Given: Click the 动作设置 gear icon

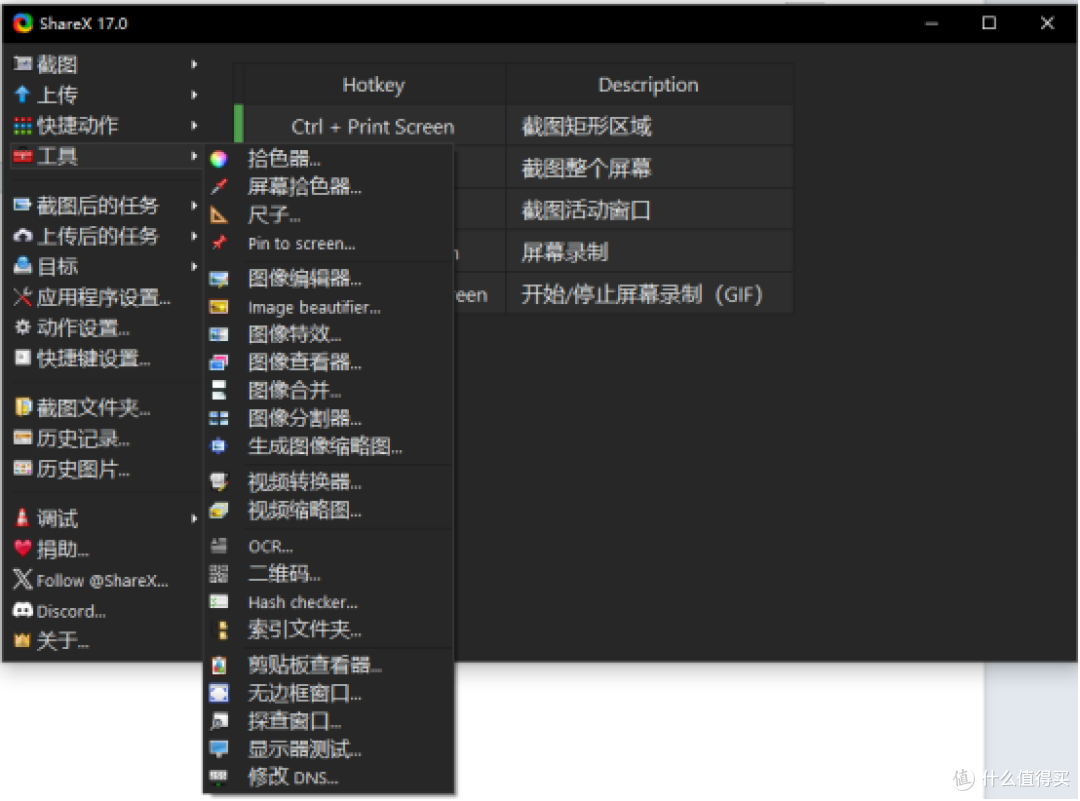Looking at the screenshot, I should [23, 327].
